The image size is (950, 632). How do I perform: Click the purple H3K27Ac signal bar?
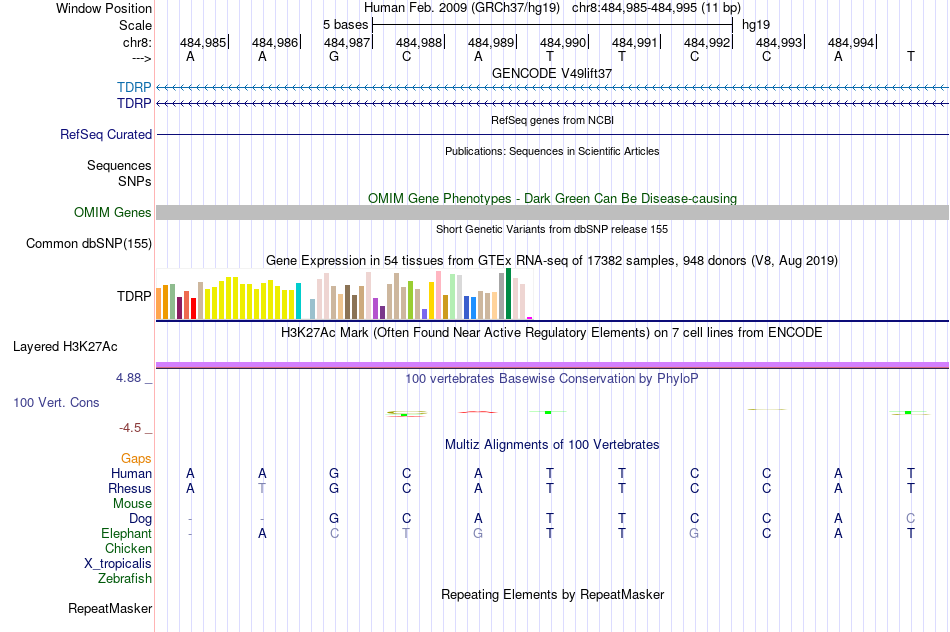tap(553, 365)
